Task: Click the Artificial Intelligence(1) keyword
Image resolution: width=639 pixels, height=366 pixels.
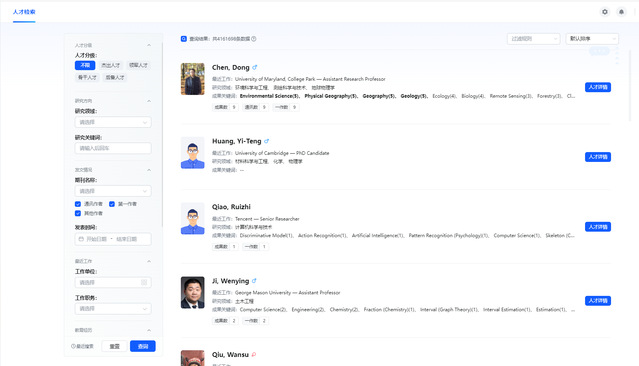Action: pos(378,236)
